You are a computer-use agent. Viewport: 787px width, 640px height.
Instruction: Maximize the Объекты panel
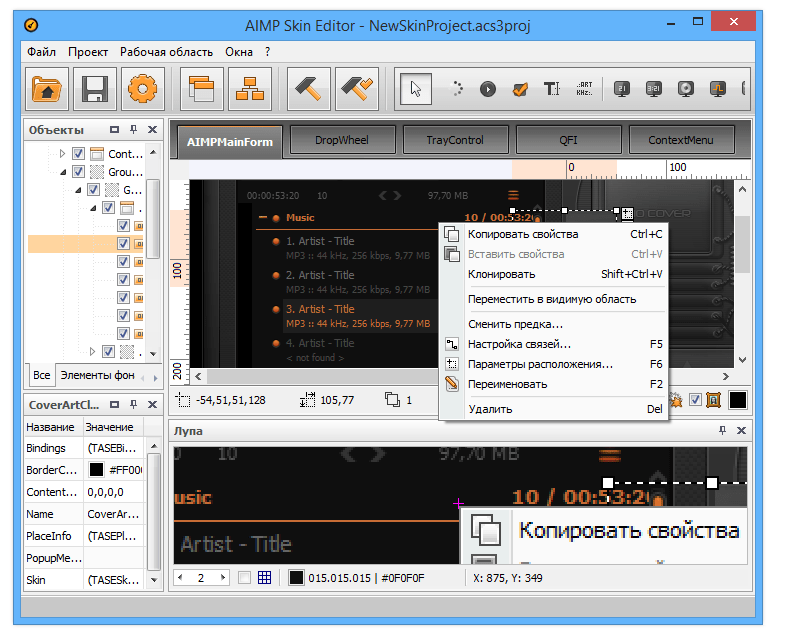tap(114, 130)
